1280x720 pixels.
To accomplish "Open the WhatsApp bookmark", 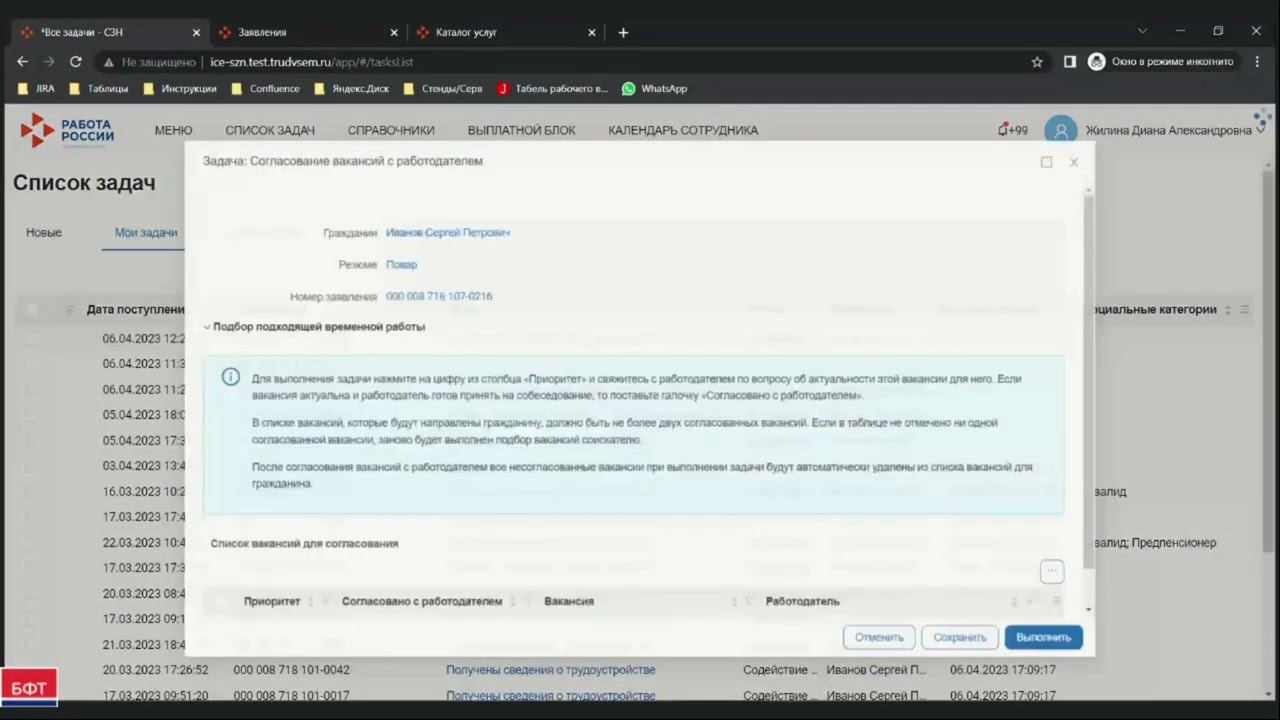I will pos(654,89).
